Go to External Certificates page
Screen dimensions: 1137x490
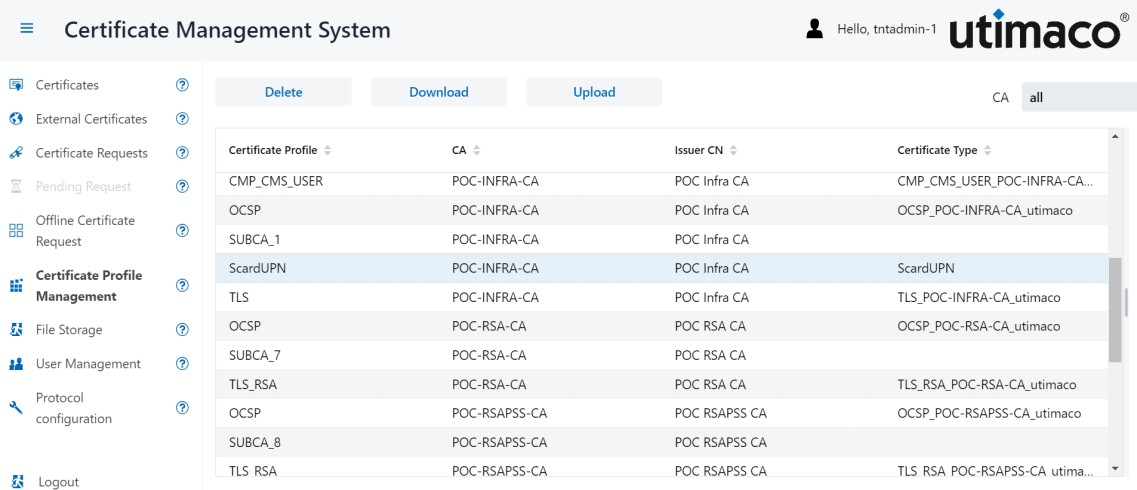coord(91,119)
